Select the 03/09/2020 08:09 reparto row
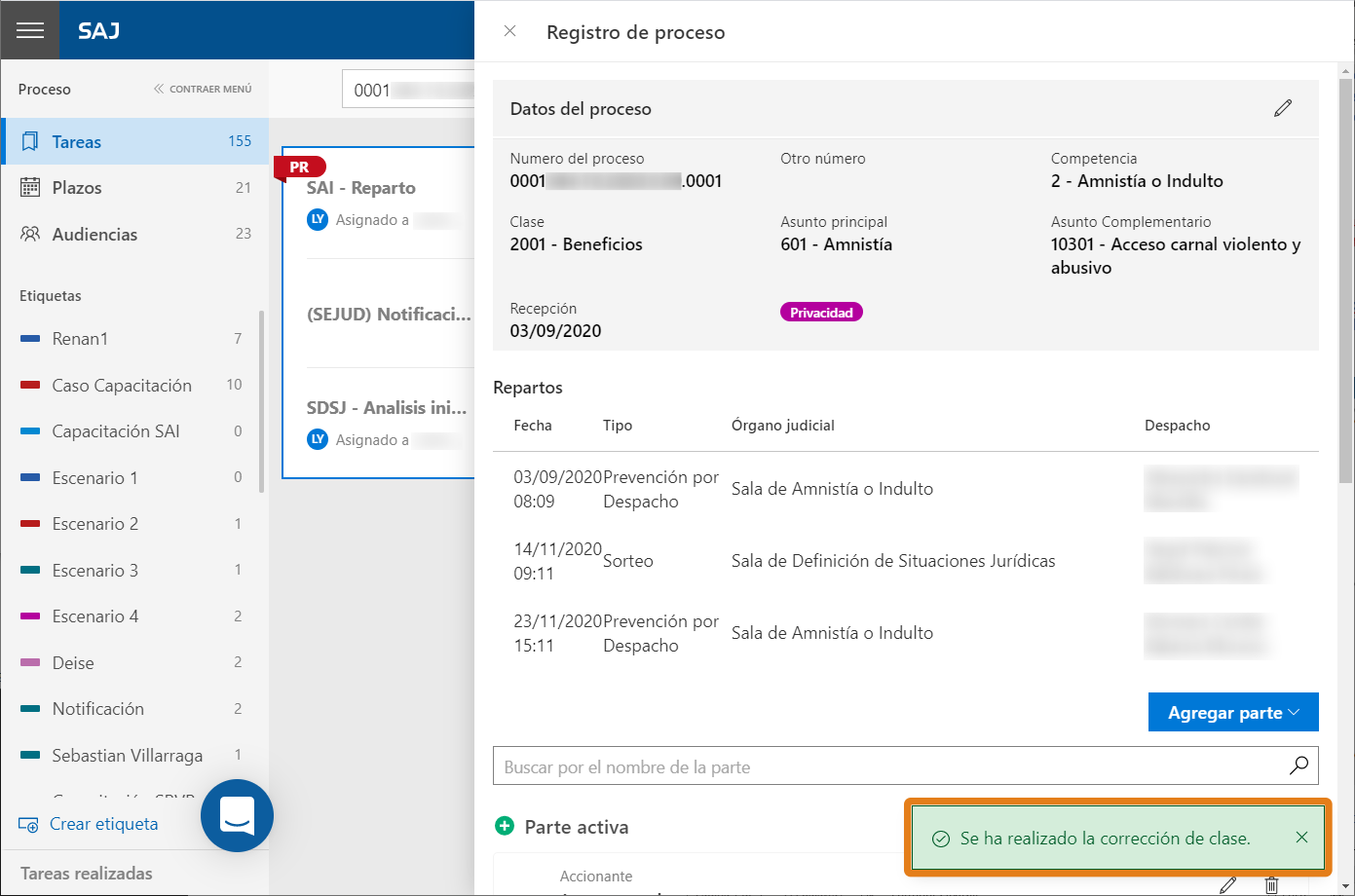1355x896 pixels. pyautogui.click(x=906, y=489)
